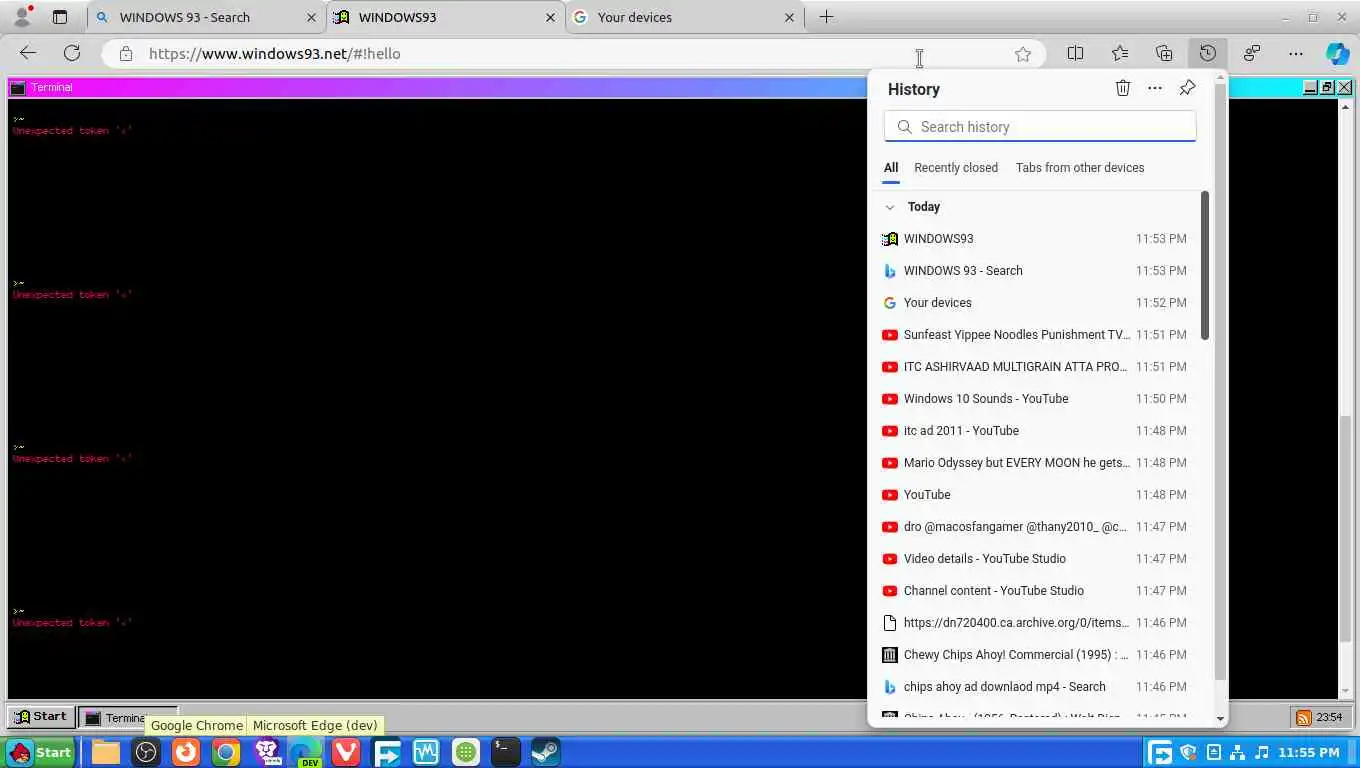Click the Favorites list icon in toolbar
The width and height of the screenshot is (1360, 768).
click(x=1120, y=54)
